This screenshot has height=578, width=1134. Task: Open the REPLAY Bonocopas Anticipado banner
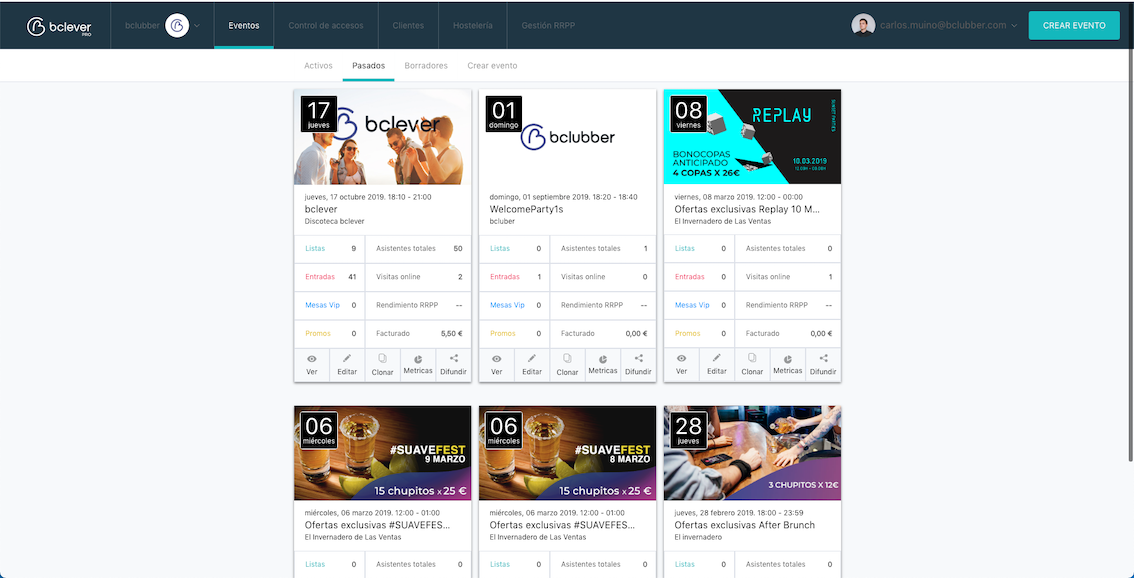(x=752, y=137)
